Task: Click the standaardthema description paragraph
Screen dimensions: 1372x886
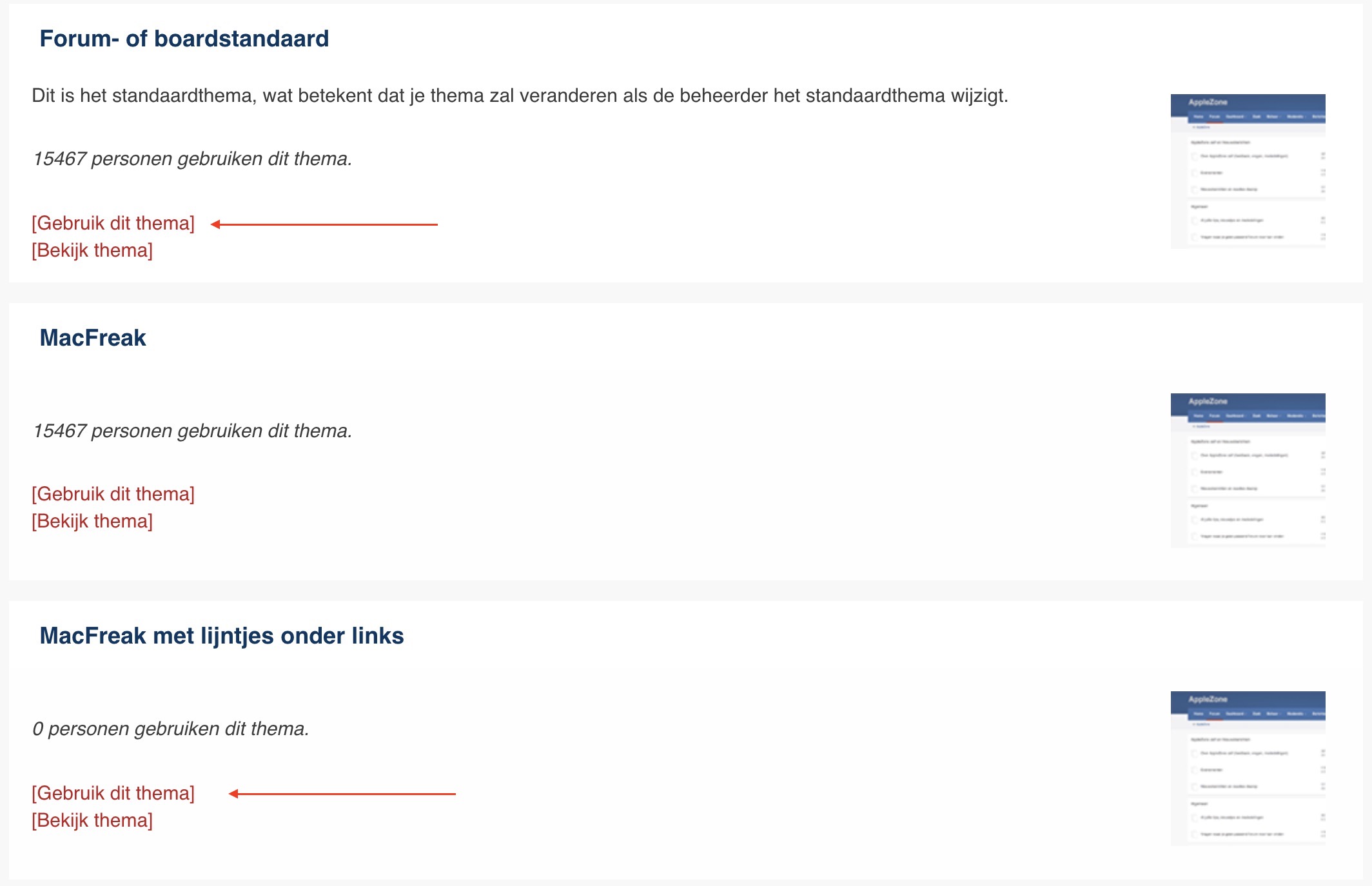Action: pyautogui.click(x=520, y=95)
